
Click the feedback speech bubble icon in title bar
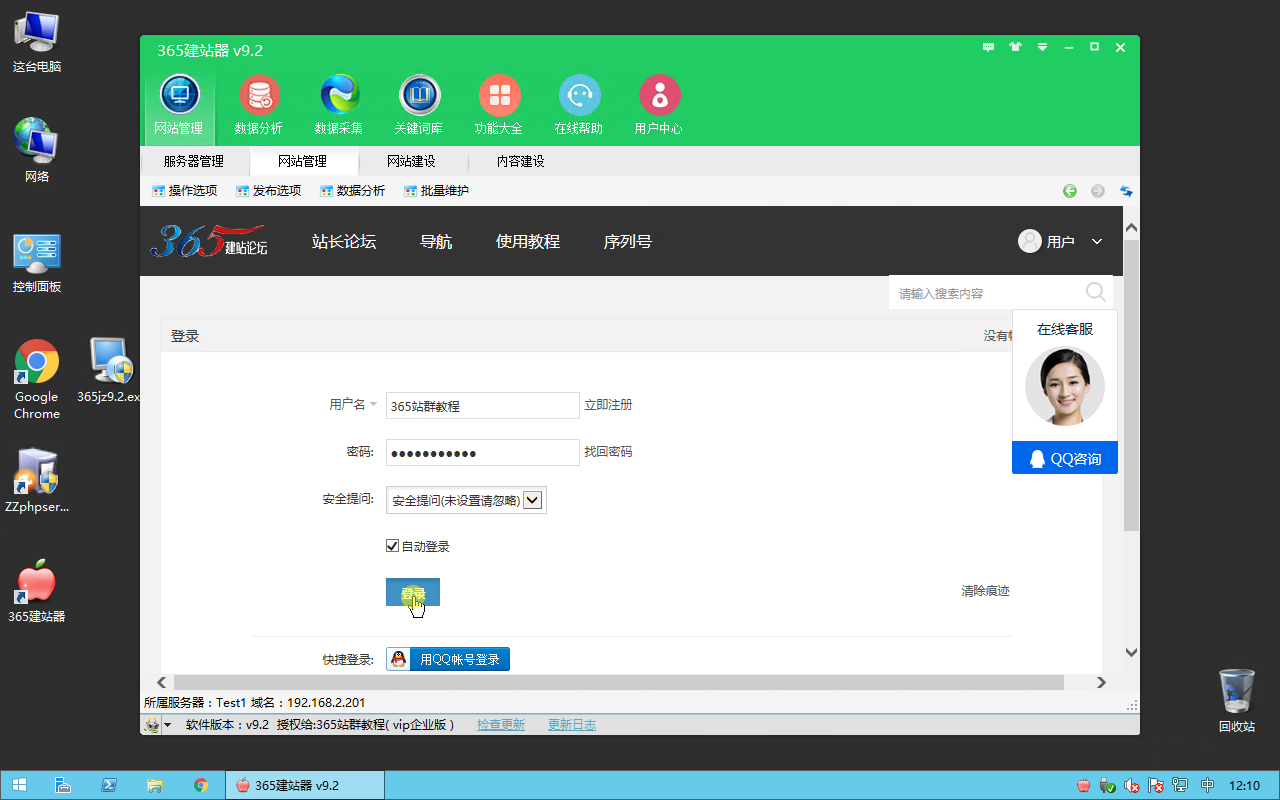[x=989, y=47]
